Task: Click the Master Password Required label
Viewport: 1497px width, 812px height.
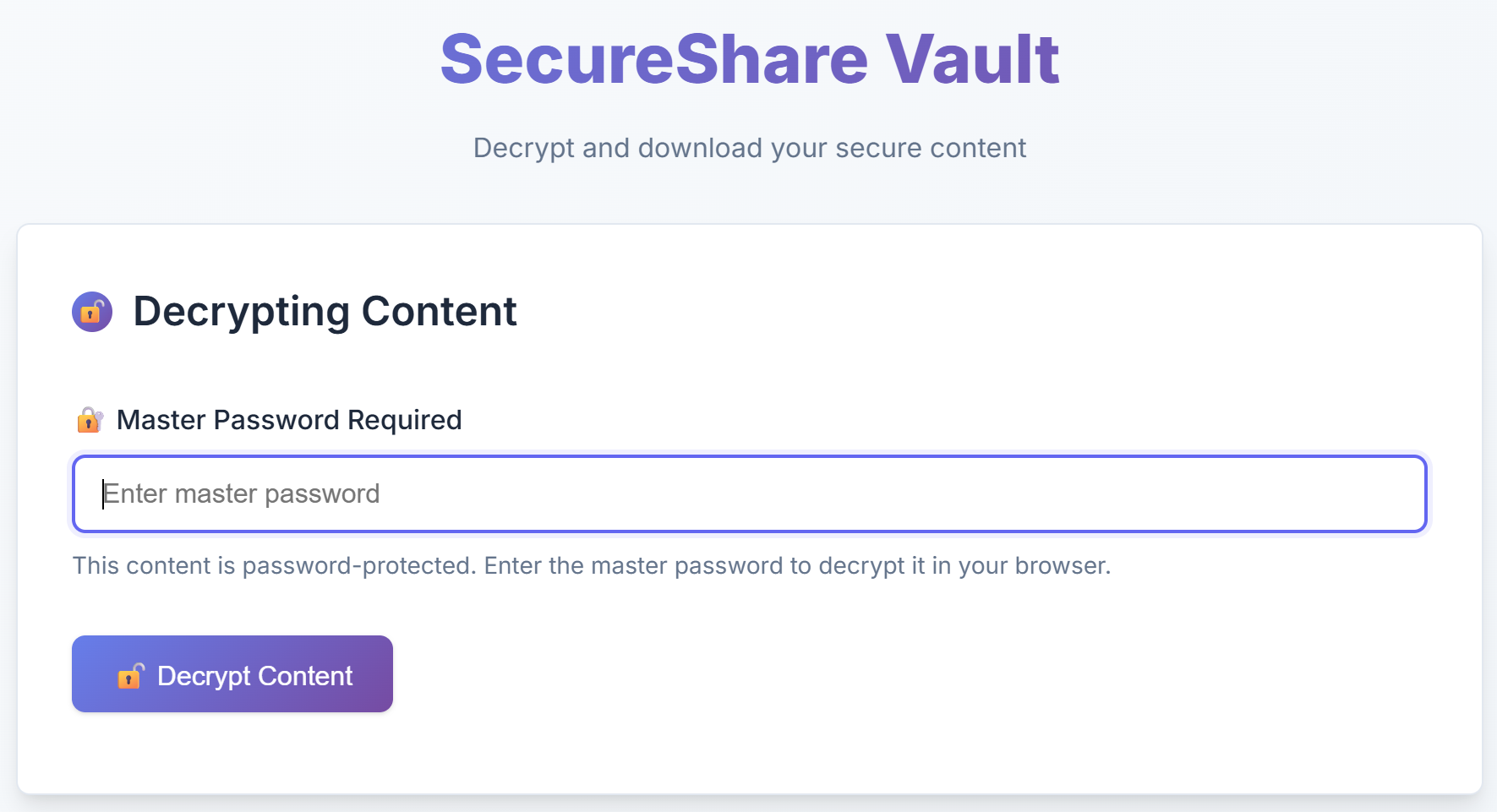Action: (289, 420)
